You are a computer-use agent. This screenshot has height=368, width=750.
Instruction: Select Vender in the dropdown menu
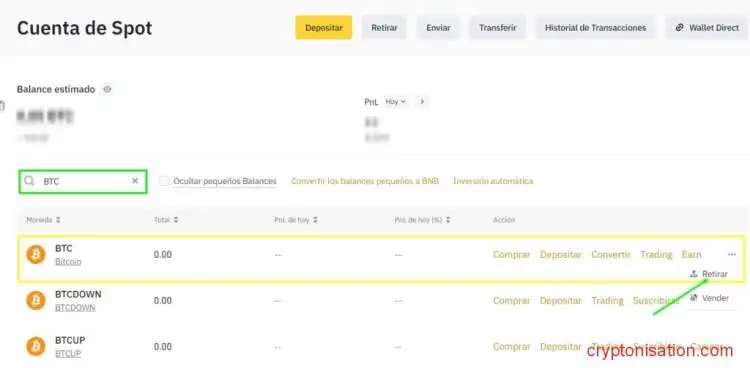(x=710, y=298)
